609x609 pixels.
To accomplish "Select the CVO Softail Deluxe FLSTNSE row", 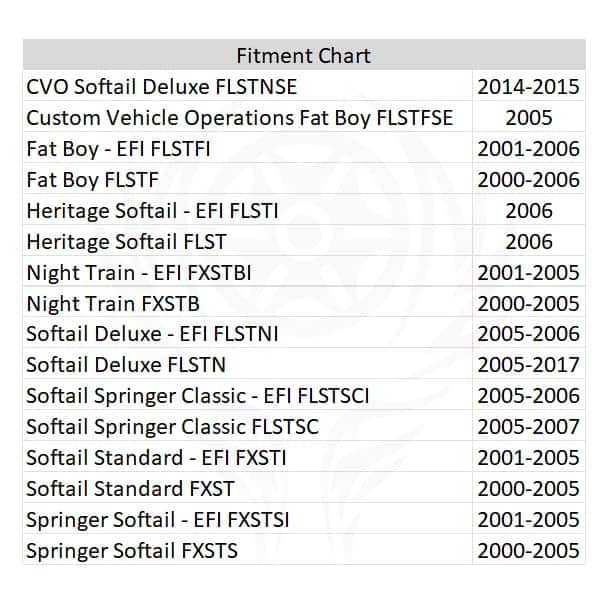I will (x=161, y=87).
